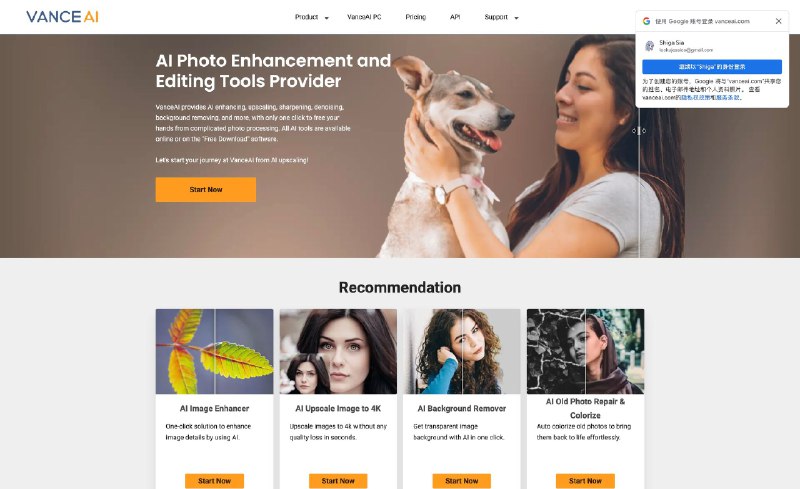
Task: Go to the API page
Action: pyautogui.click(x=455, y=17)
